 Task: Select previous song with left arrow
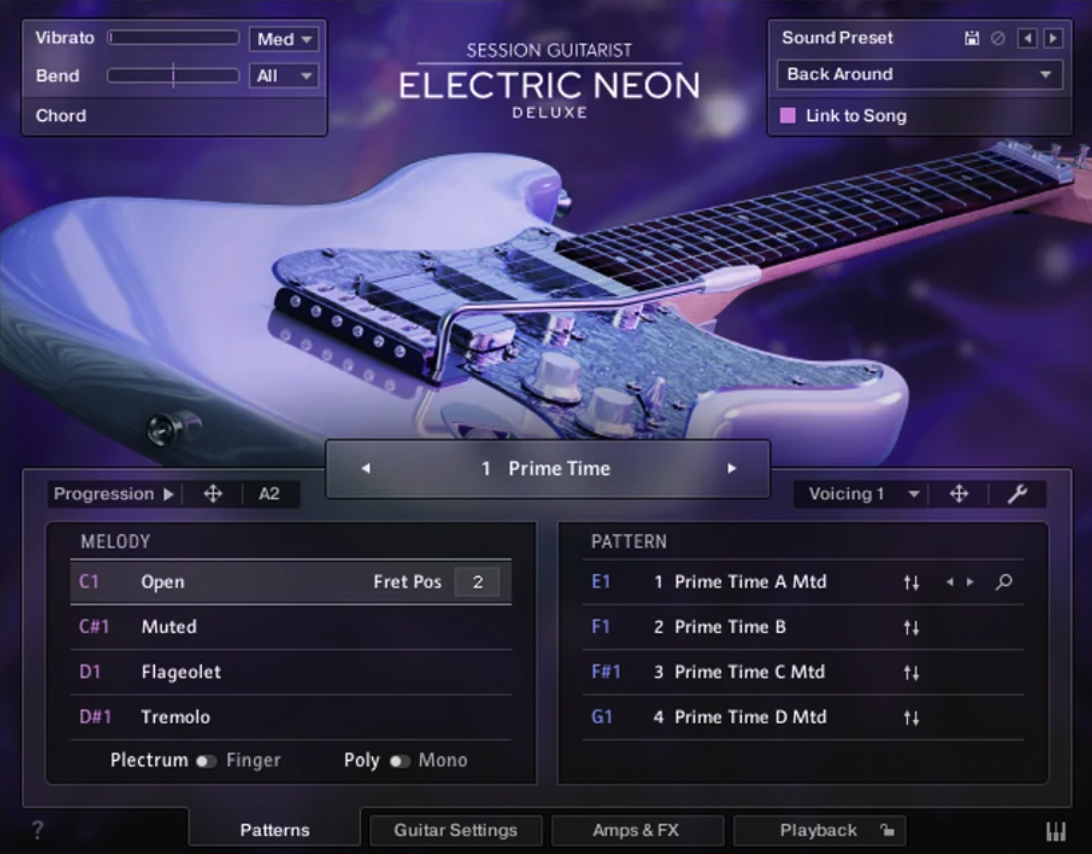pos(366,469)
